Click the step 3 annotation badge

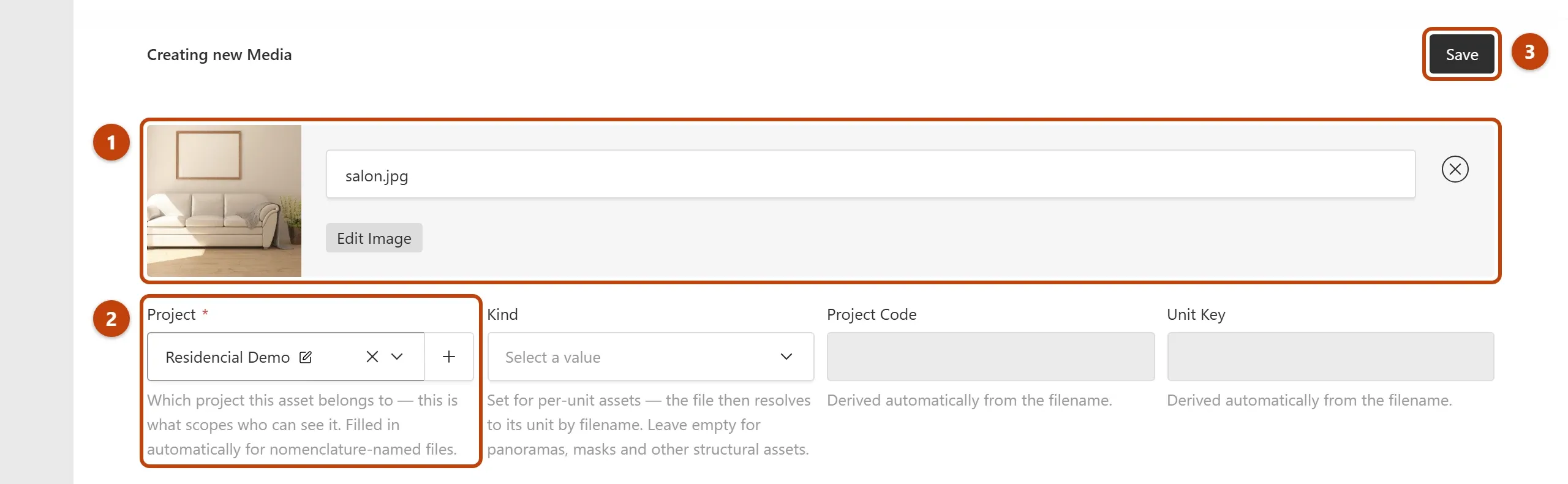click(1529, 52)
